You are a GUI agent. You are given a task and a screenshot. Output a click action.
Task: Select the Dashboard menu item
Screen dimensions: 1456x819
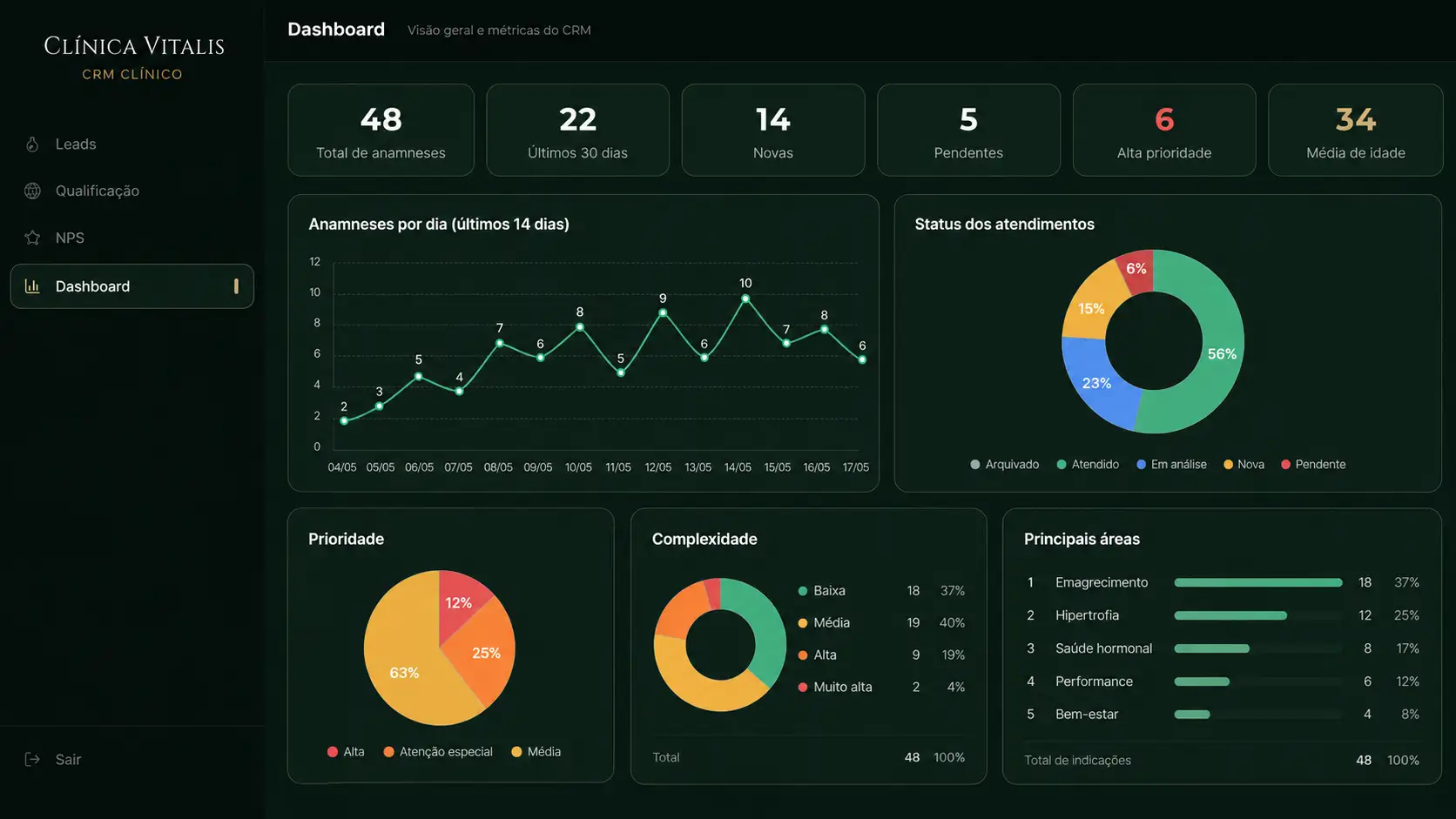click(131, 286)
